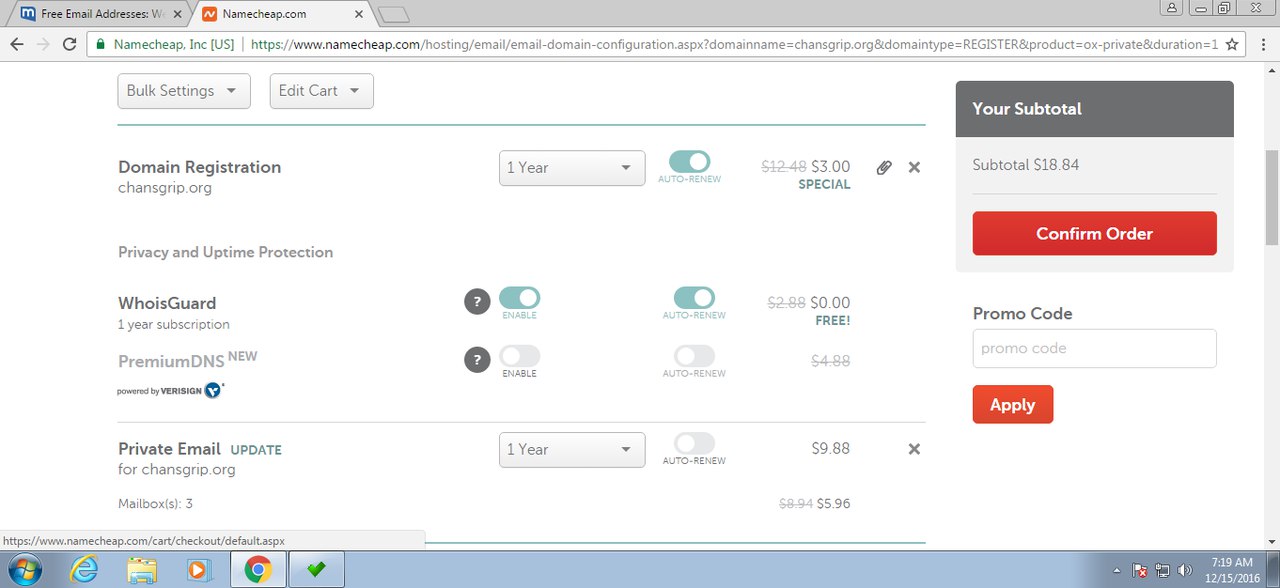Reload the Namecheap page

coord(69,44)
